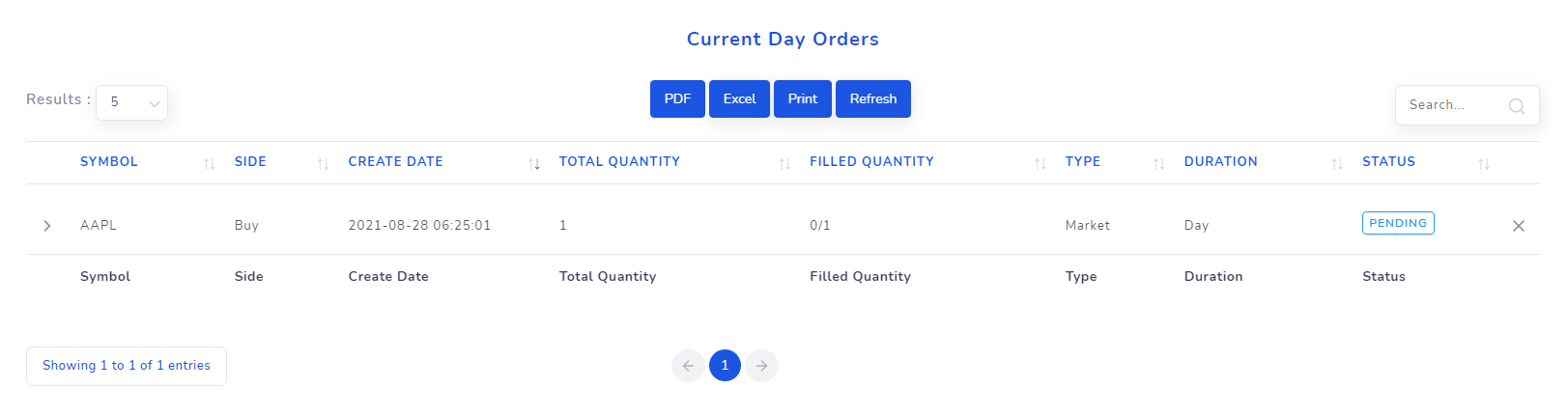Select page 1 in the pagination

tap(725, 366)
